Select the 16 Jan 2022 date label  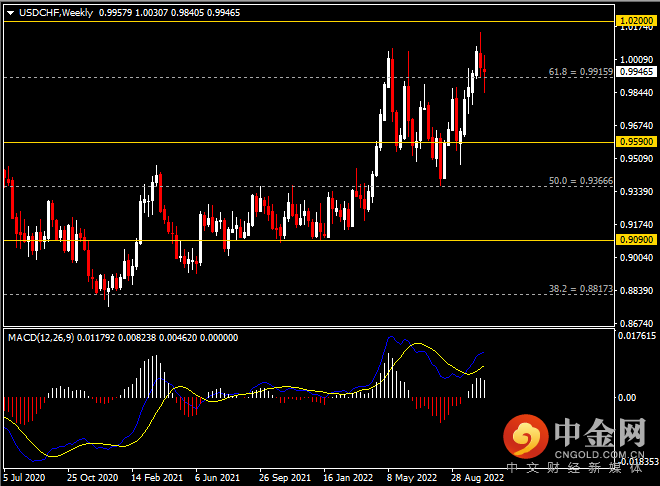(x=348, y=478)
